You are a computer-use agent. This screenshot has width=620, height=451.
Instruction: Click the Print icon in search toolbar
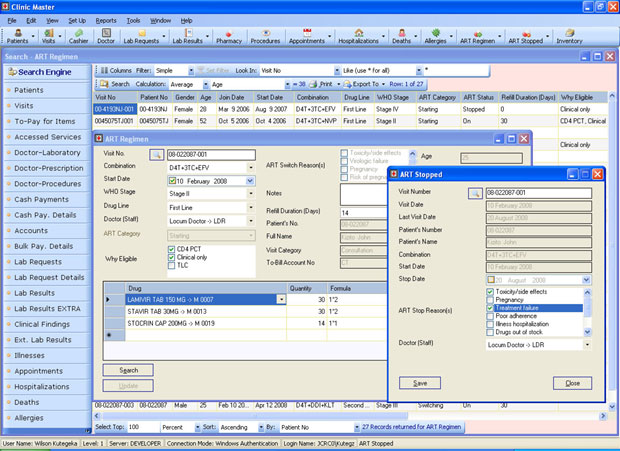(x=313, y=84)
